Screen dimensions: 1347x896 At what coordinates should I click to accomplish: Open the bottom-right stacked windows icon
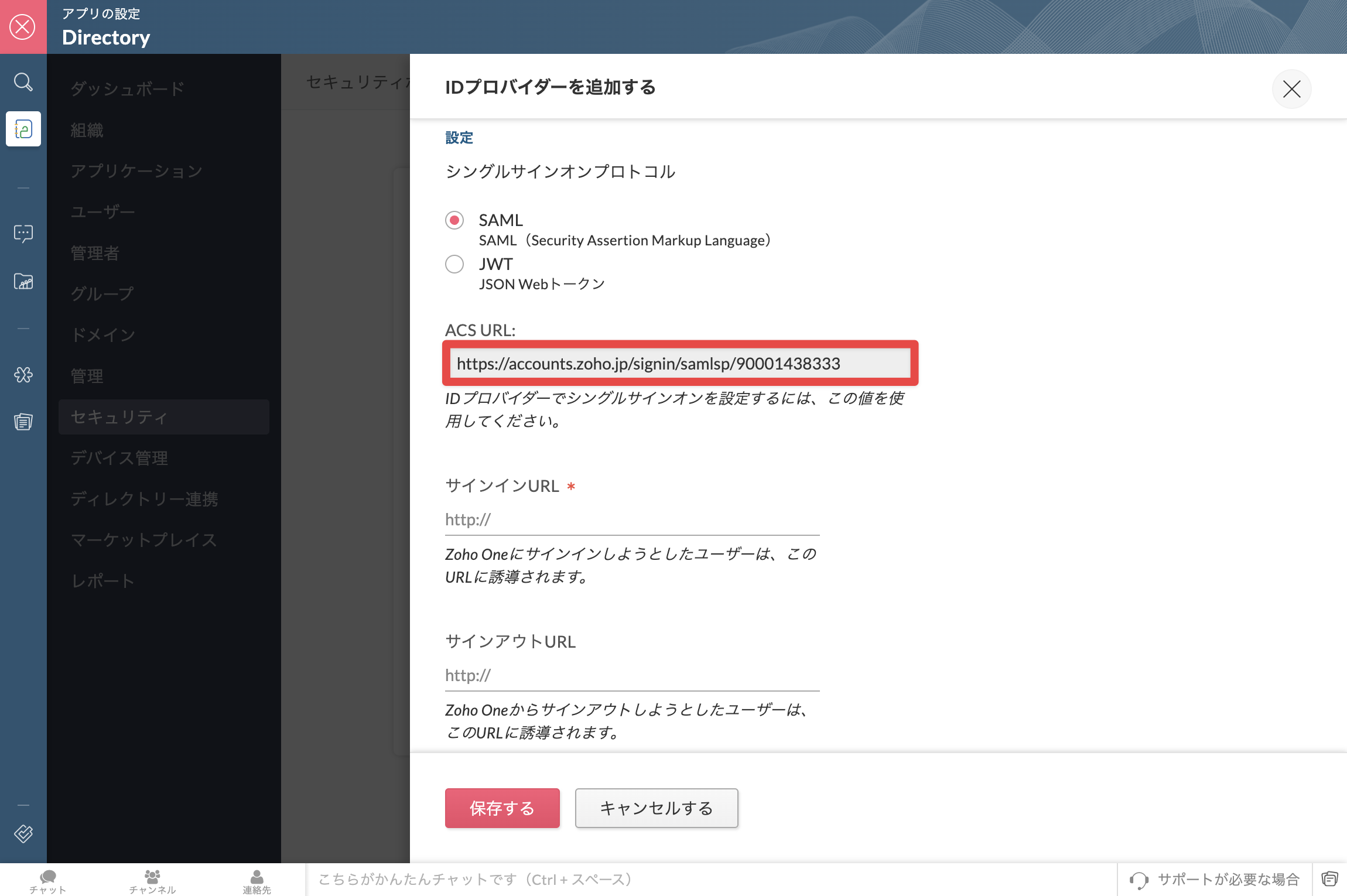[x=1329, y=879]
